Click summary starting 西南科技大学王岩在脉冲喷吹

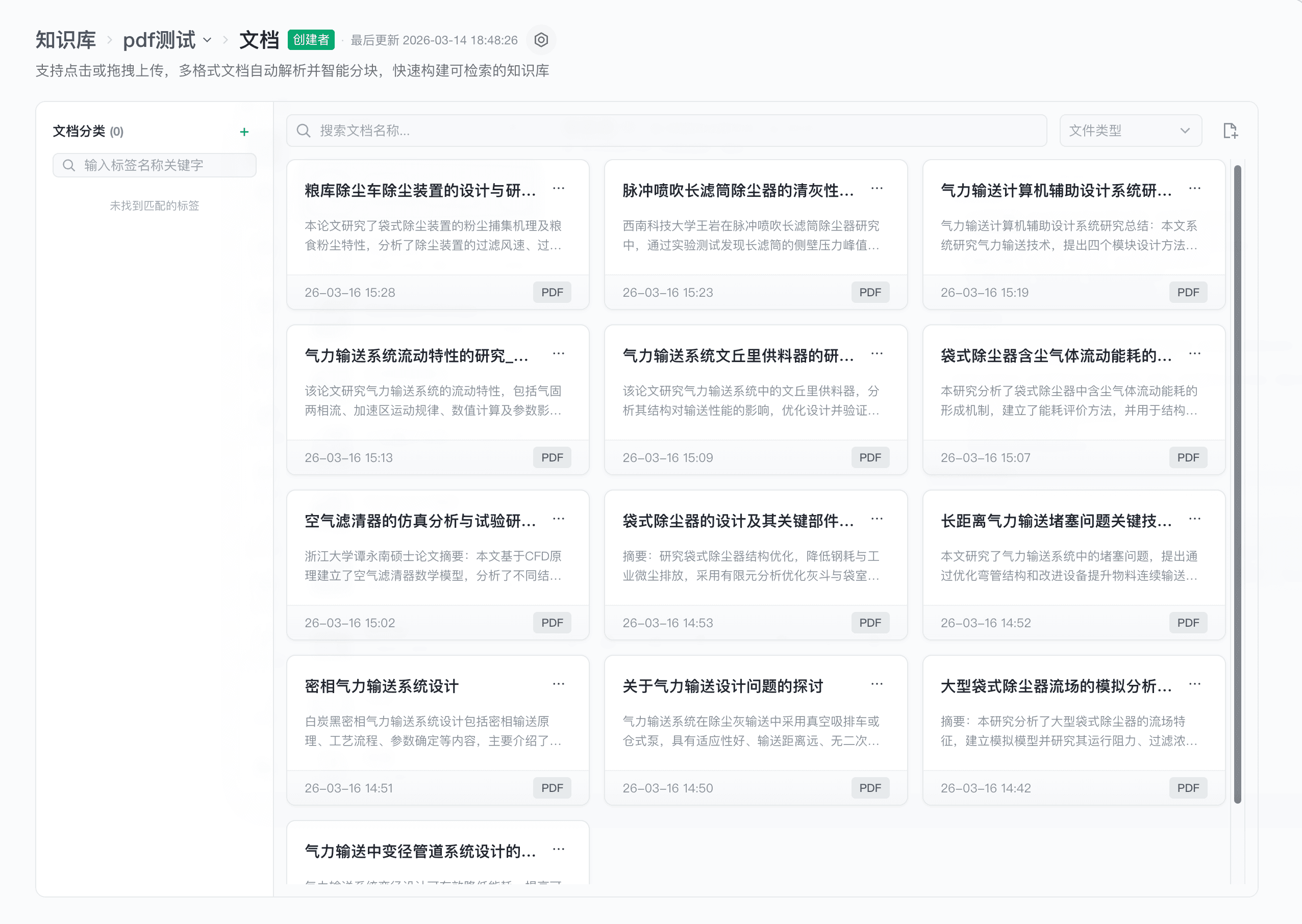tap(751, 236)
